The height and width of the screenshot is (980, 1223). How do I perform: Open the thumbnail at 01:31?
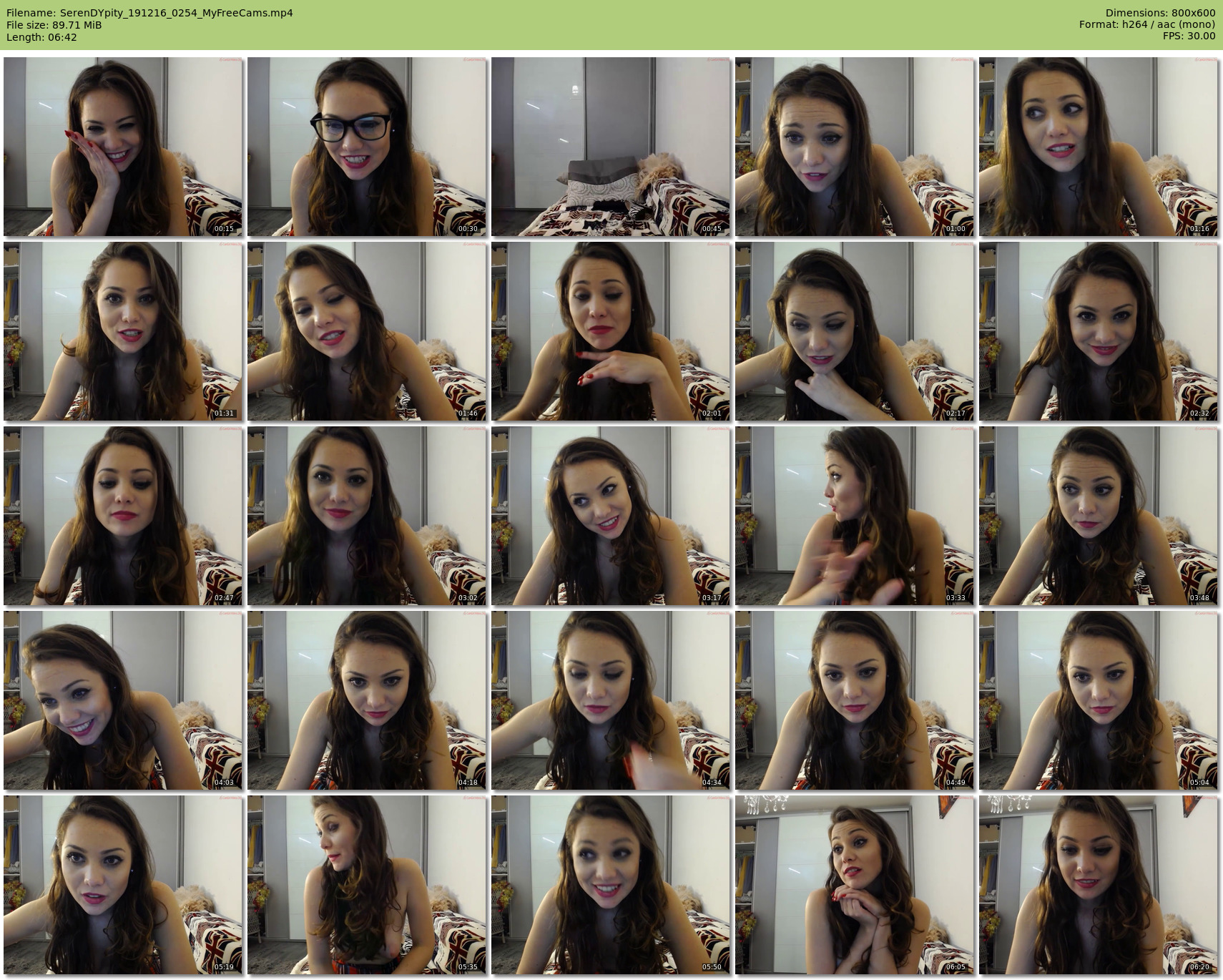(x=123, y=331)
